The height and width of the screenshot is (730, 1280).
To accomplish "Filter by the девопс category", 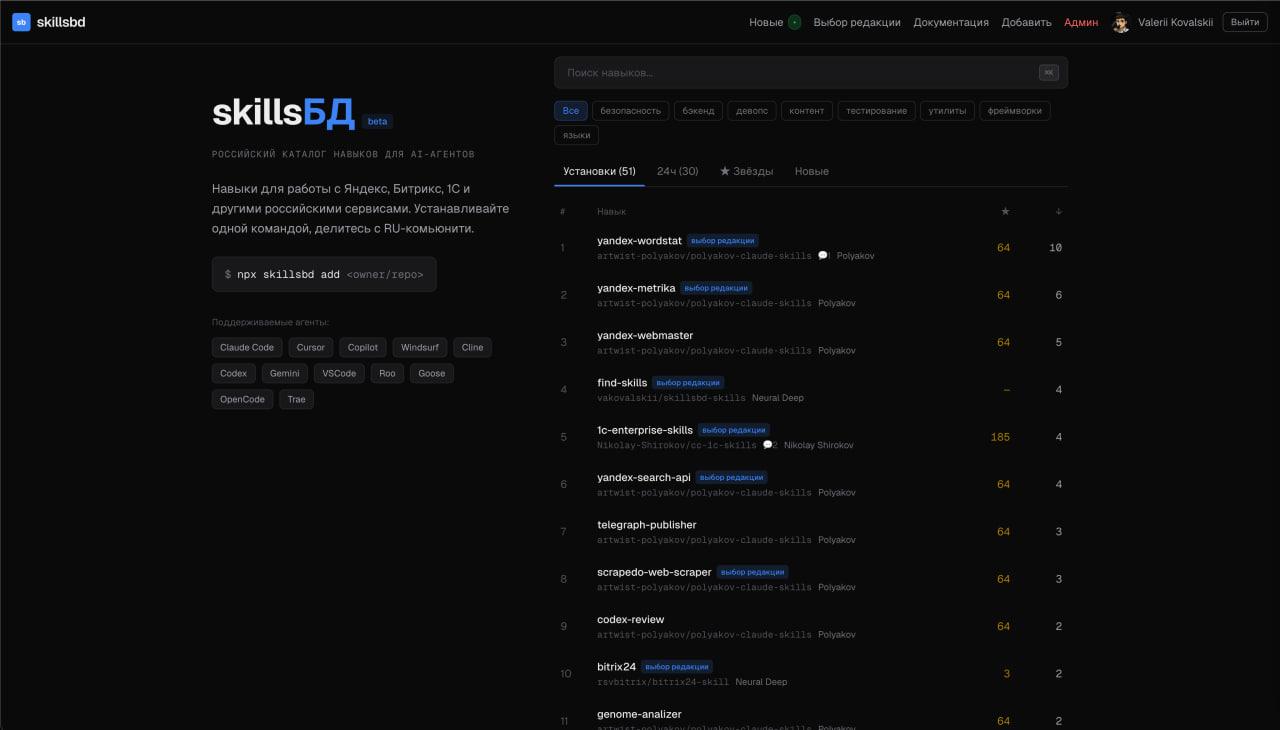I will [752, 110].
